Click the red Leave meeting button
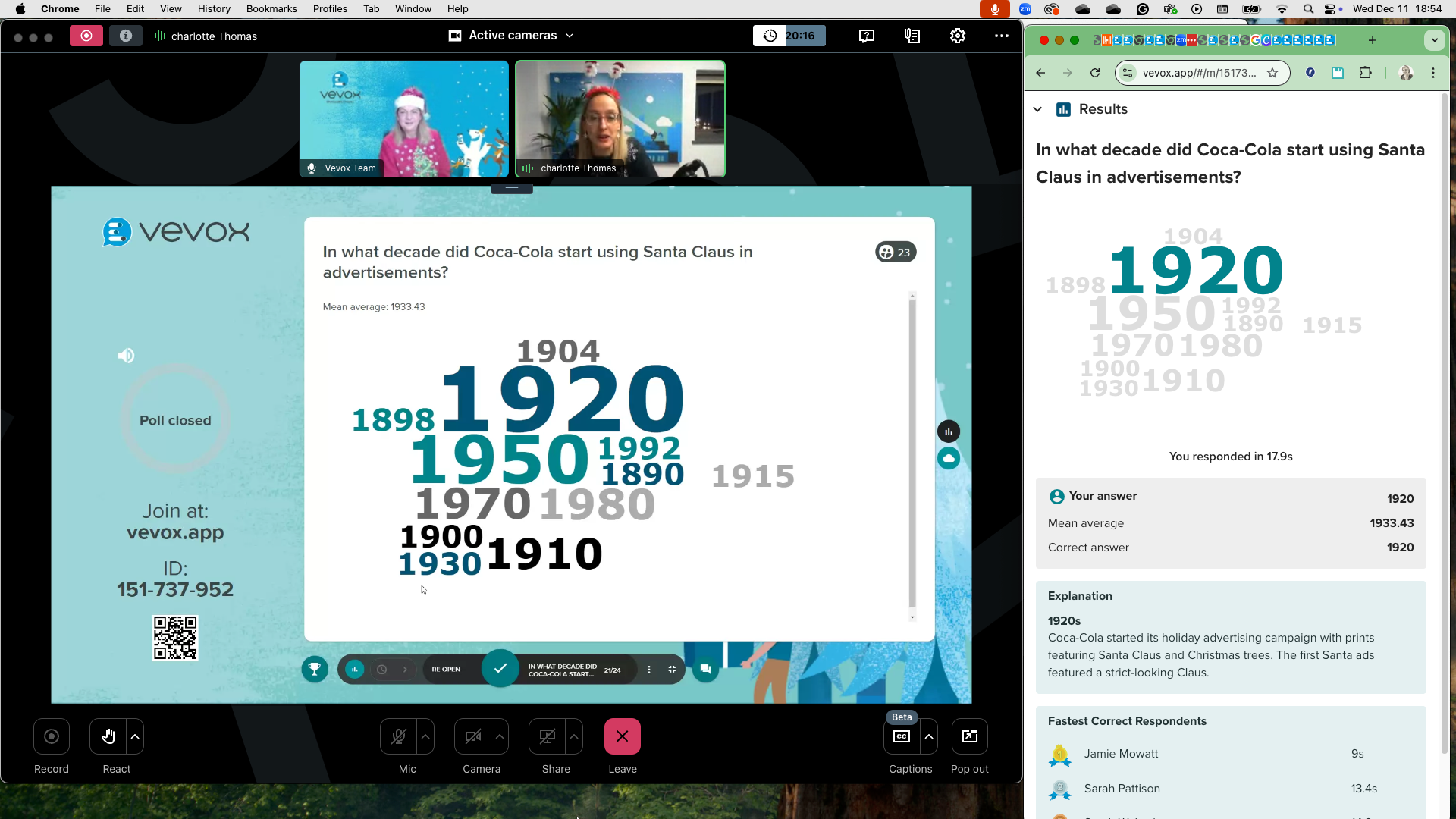Image resolution: width=1456 pixels, height=819 pixels. coord(623,736)
